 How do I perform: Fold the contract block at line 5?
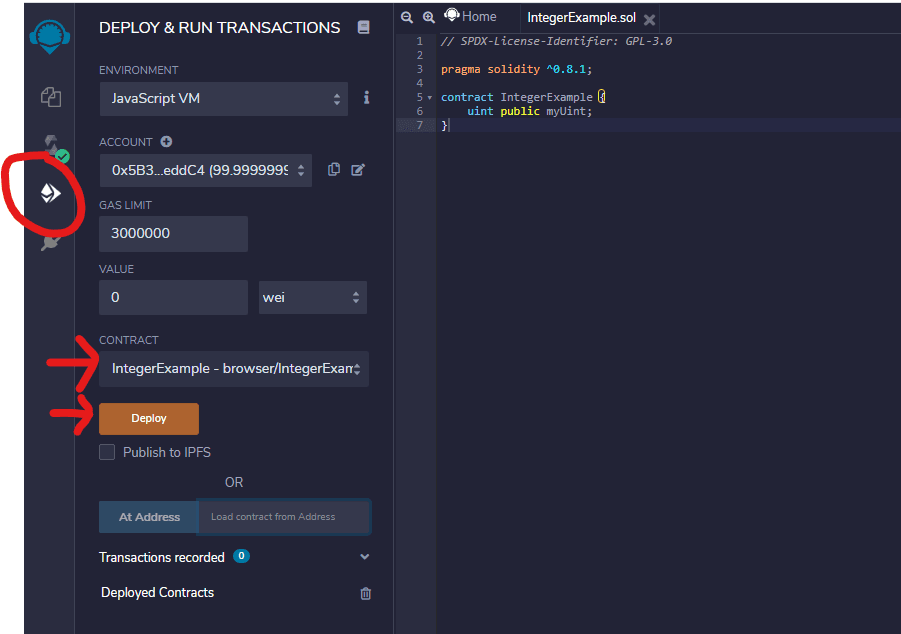(x=430, y=98)
